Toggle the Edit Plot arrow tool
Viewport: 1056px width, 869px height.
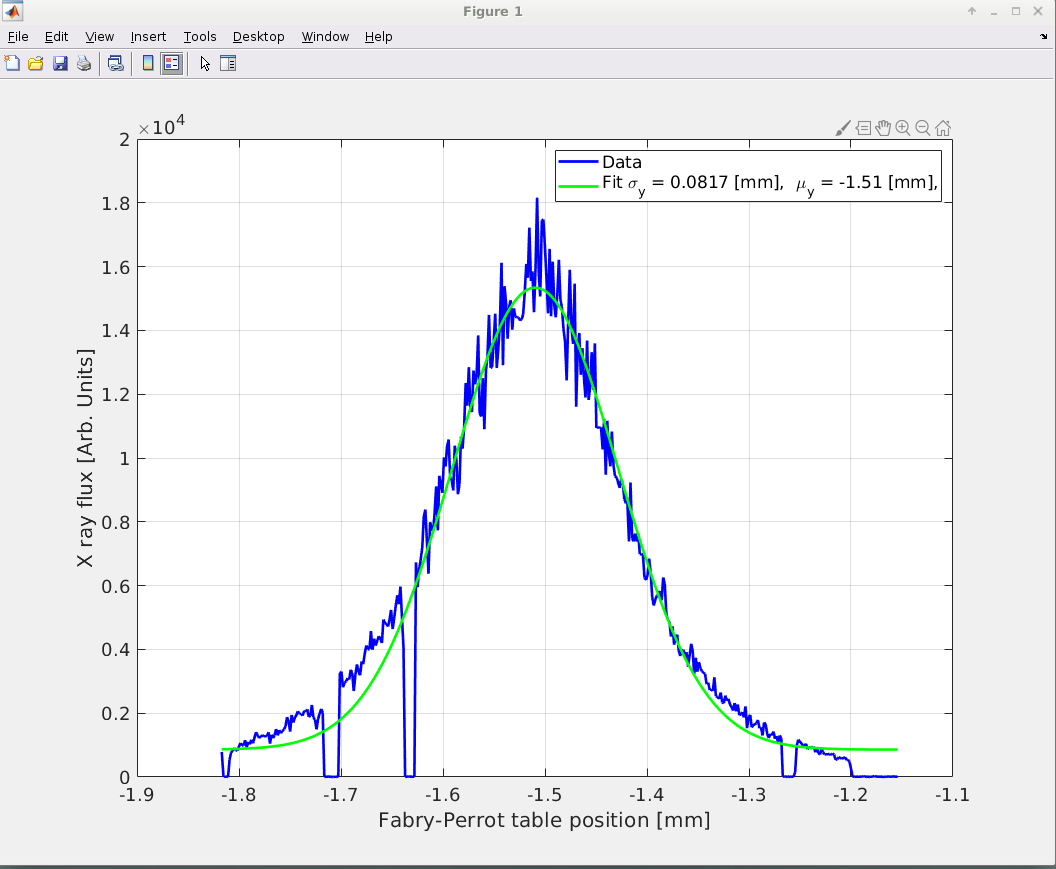coord(205,64)
